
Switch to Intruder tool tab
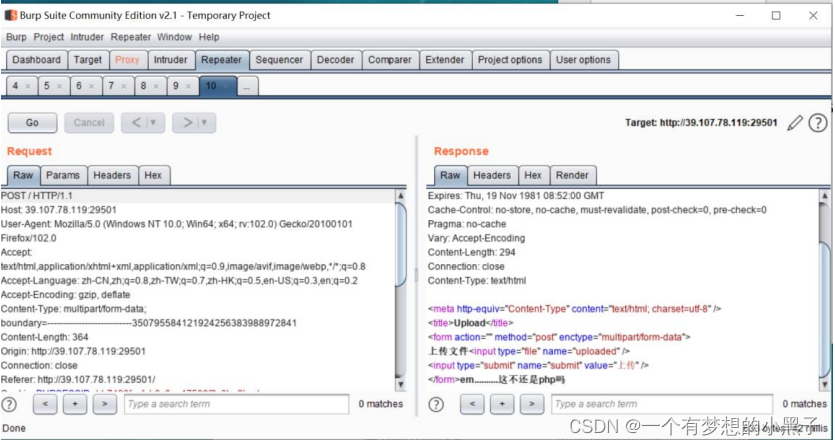(170, 60)
